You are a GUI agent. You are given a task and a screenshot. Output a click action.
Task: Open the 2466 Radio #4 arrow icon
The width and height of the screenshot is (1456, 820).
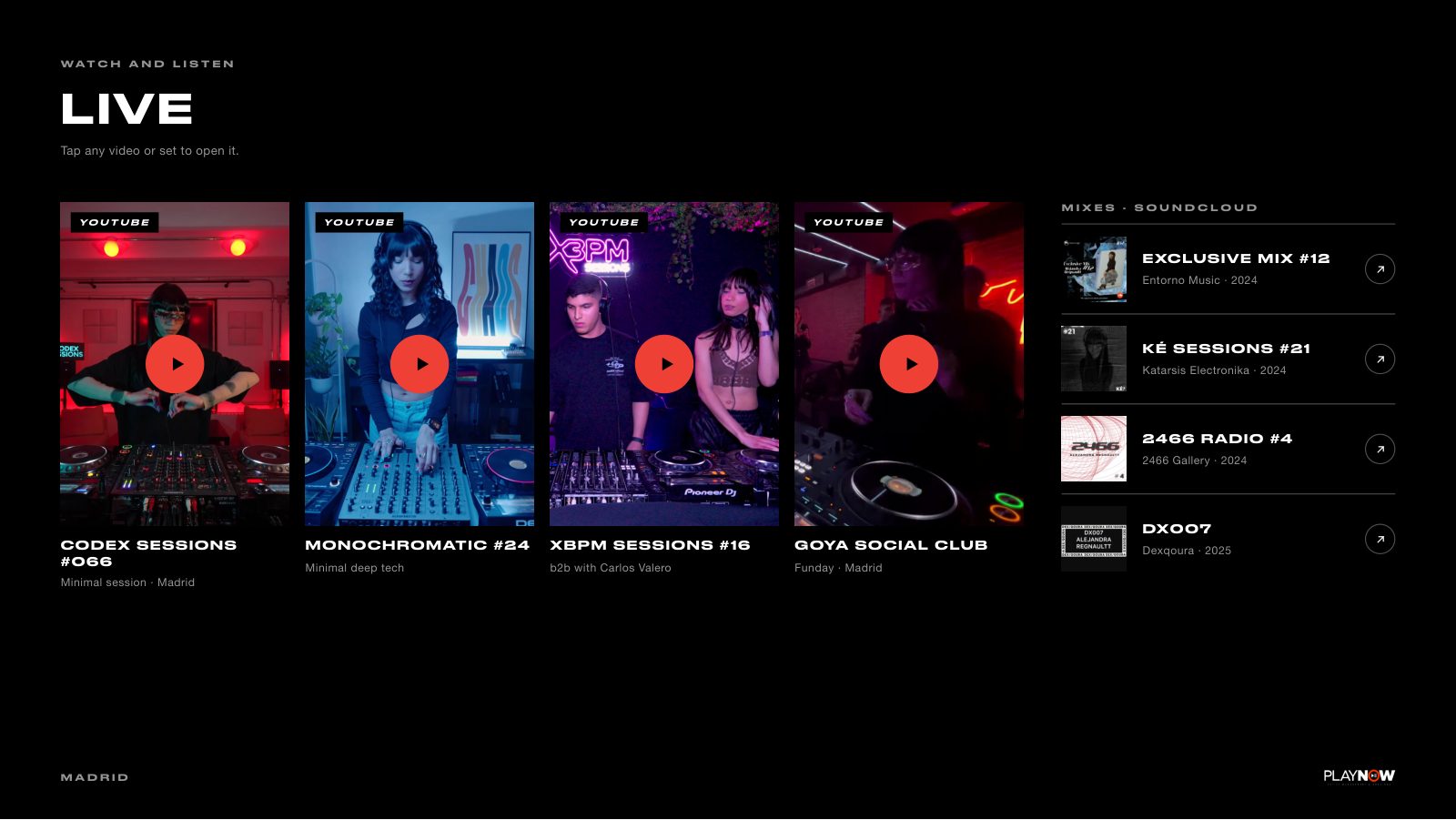(1380, 450)
